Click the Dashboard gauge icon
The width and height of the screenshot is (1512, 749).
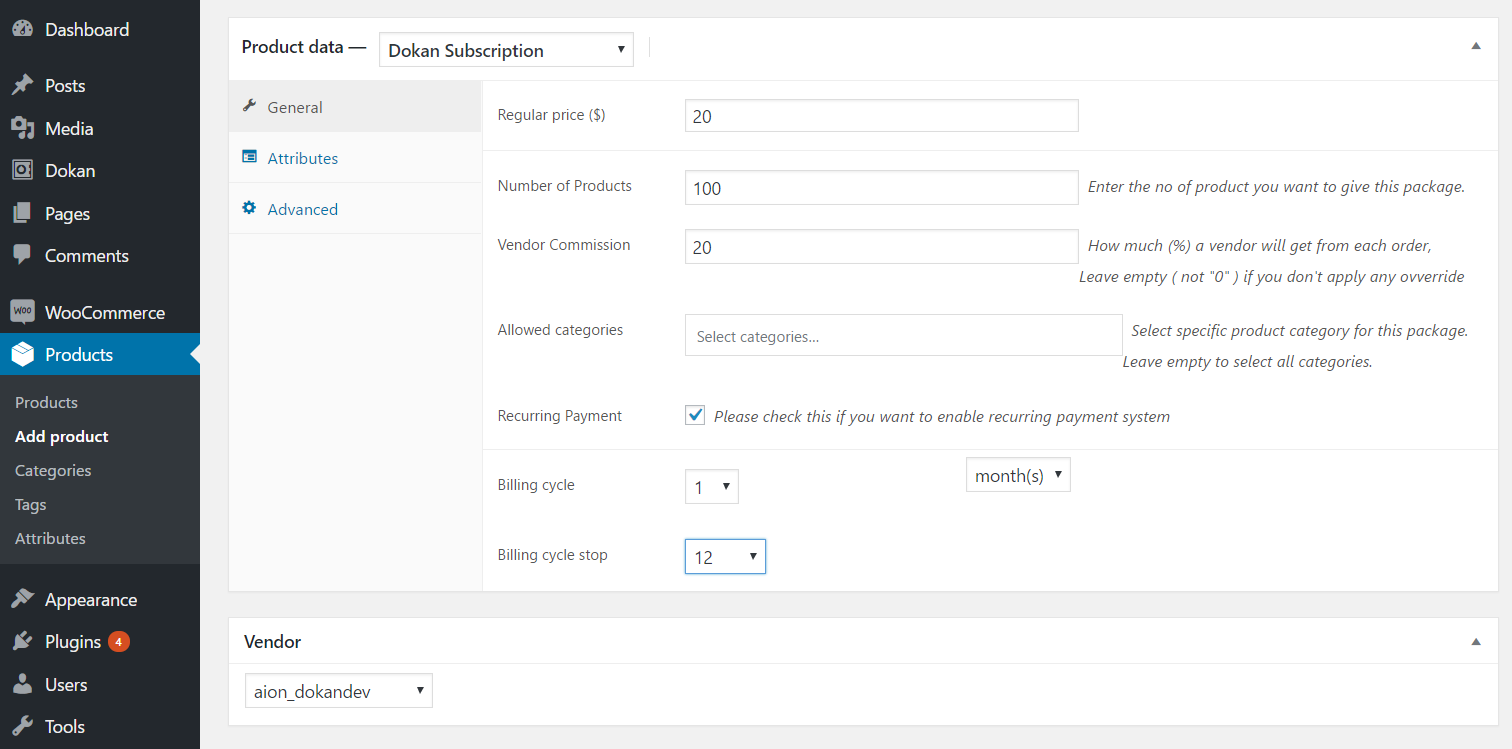coord(22,29)
